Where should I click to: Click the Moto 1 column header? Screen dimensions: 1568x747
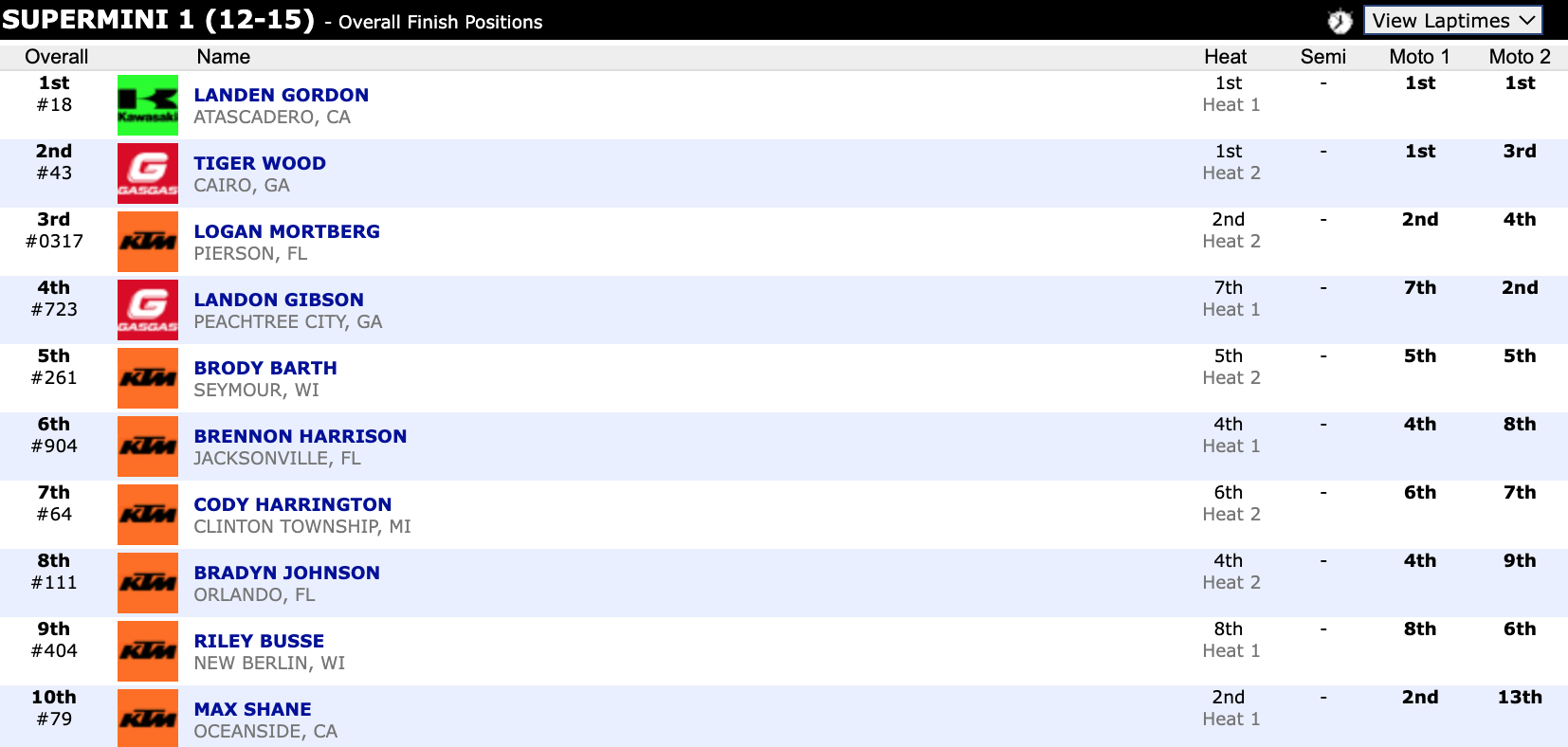pos(1419,57)
